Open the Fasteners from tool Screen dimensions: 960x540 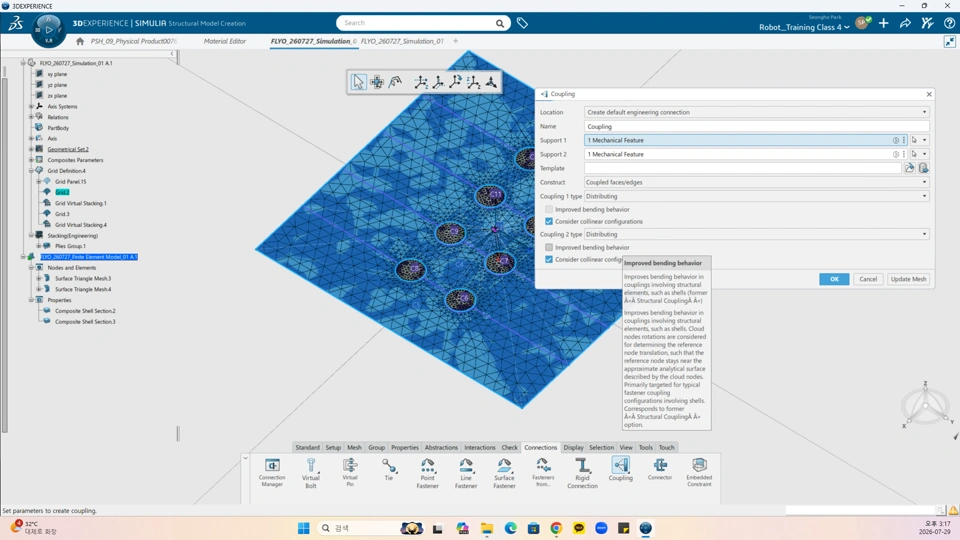point(543,472)
